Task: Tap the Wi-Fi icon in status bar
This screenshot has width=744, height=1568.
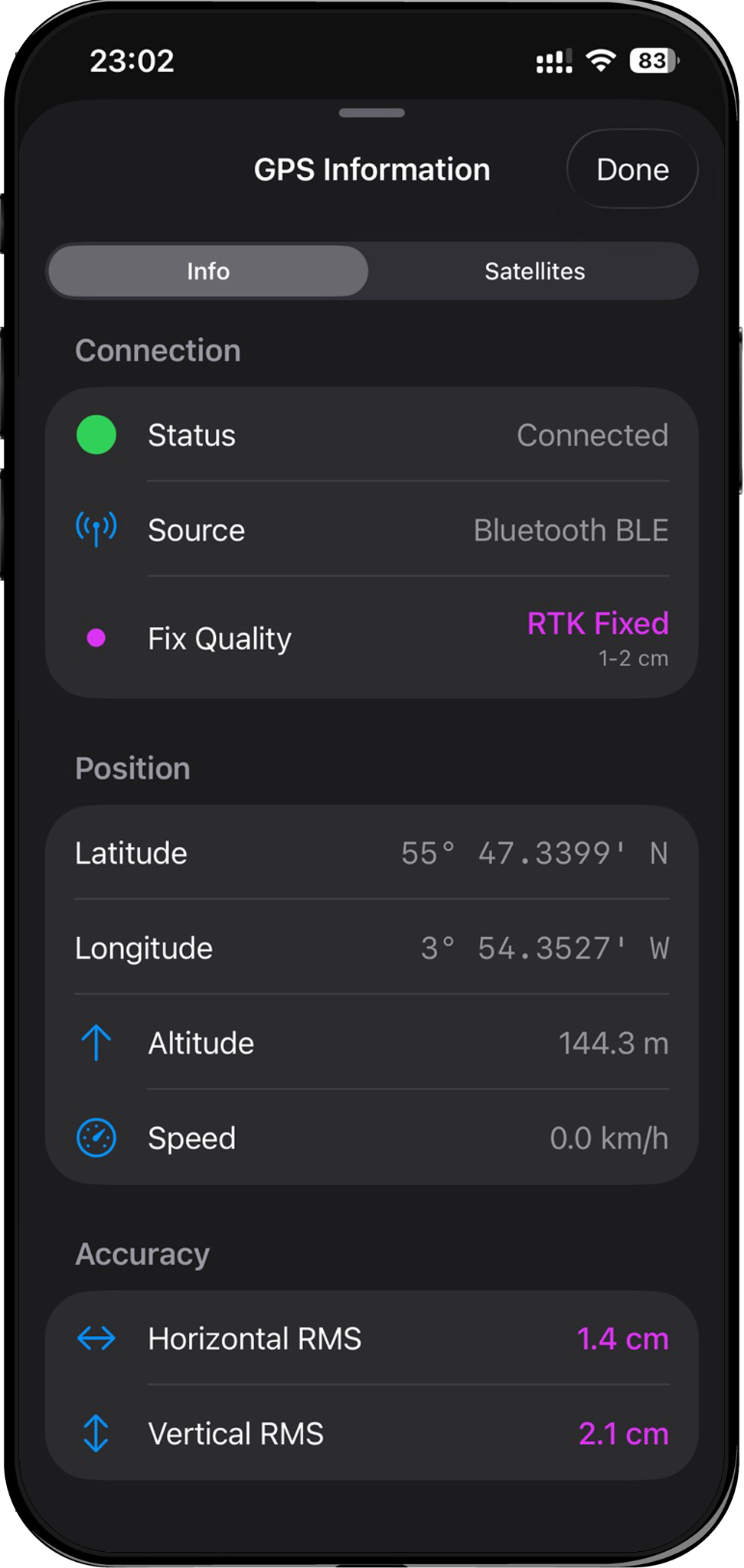Action: coord(601,60)
